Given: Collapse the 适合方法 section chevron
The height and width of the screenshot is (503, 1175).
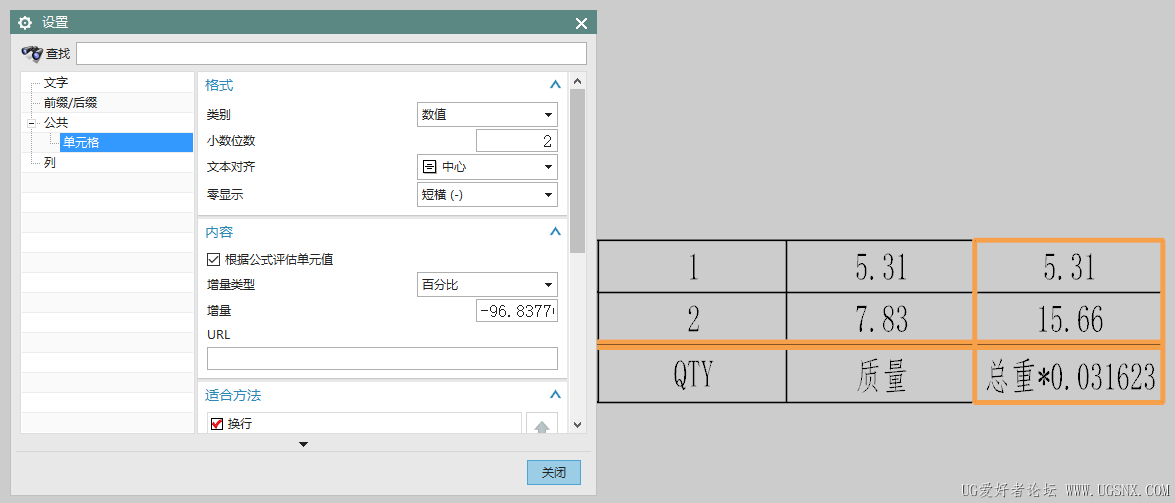Looking at the screenshot, I should click(x=555, y=394).
